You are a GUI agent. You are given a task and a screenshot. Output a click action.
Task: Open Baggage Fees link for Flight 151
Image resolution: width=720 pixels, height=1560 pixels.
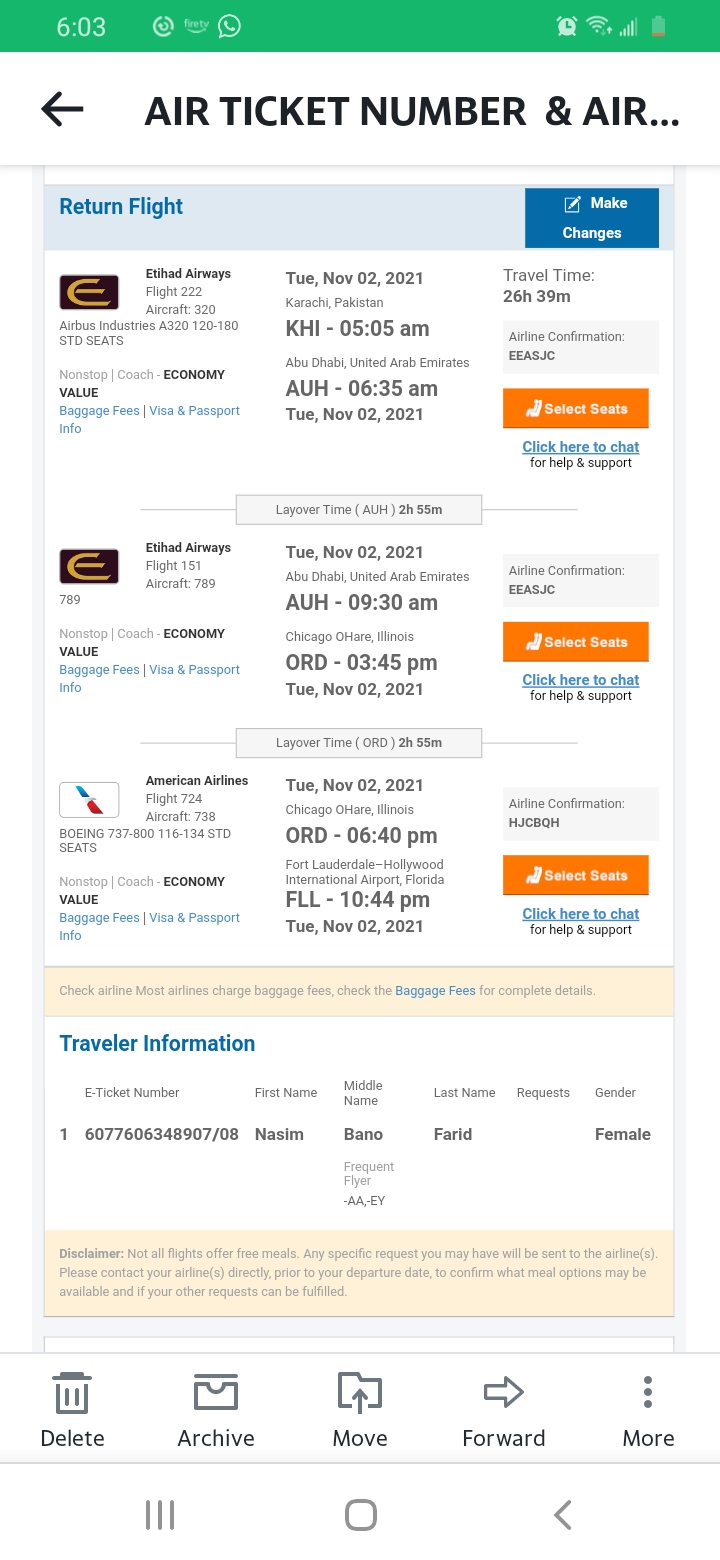[99, 670]
